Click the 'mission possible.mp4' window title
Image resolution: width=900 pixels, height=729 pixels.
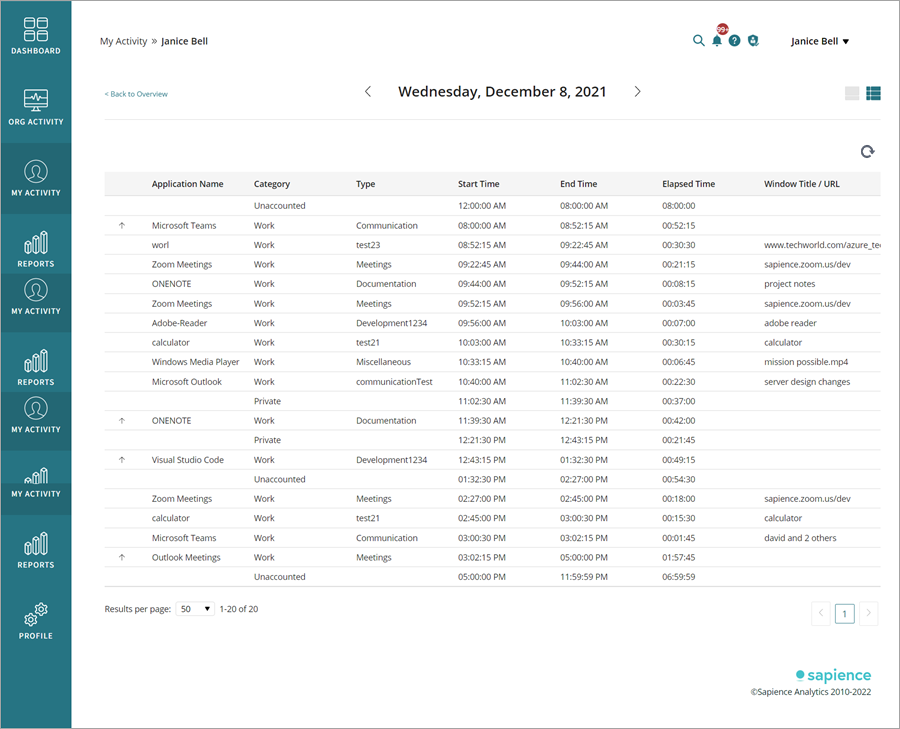pos(806,362)
